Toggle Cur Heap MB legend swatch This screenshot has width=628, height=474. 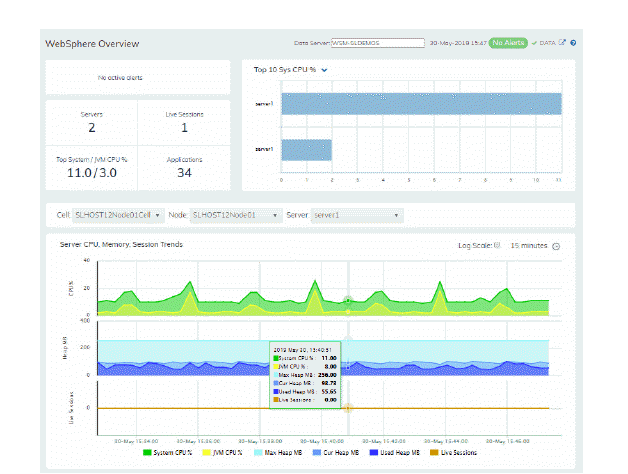[317, 452]
